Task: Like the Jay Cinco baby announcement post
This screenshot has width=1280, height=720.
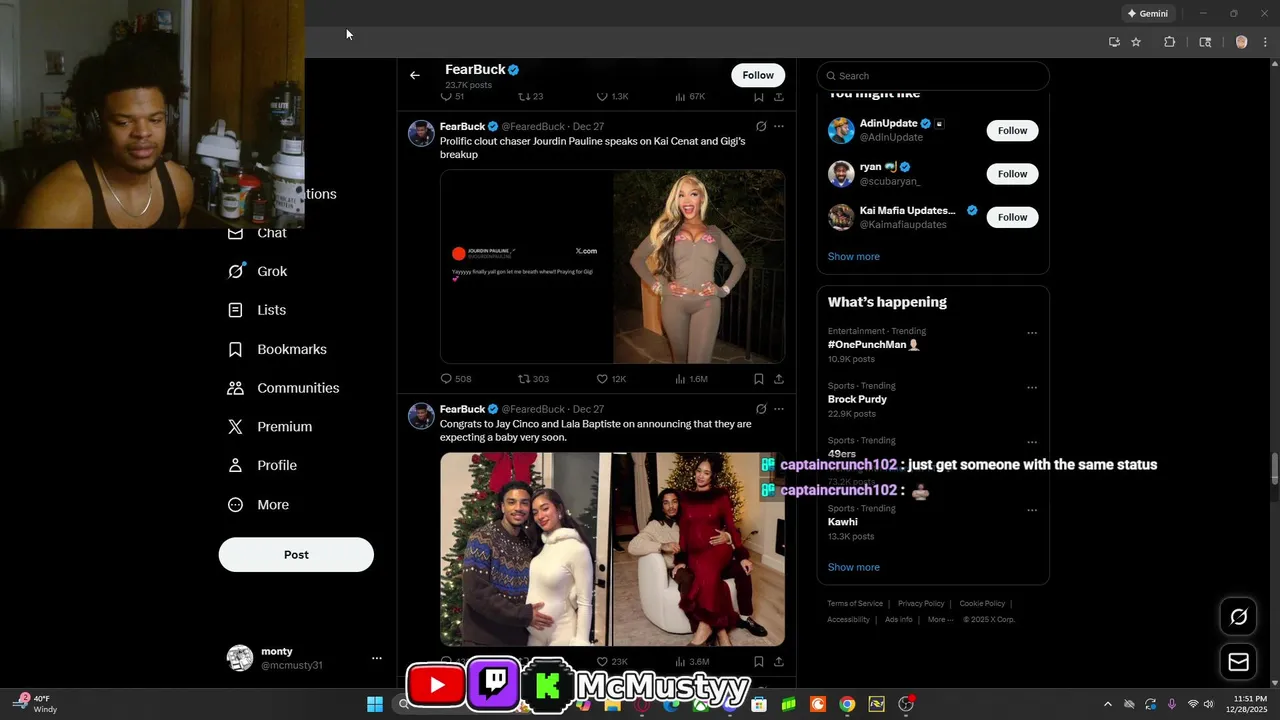Action: pyautogui.click(x=611, y=661)
